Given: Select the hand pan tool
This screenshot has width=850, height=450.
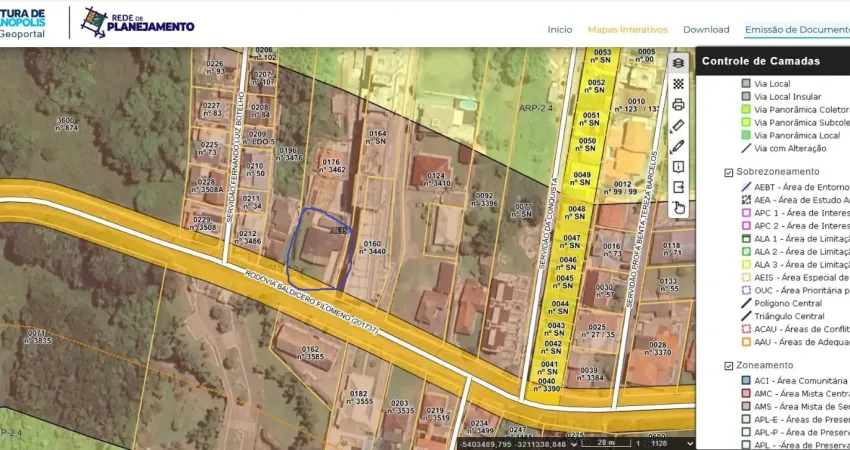Looking at the screenshot, I should pos(678,208).
